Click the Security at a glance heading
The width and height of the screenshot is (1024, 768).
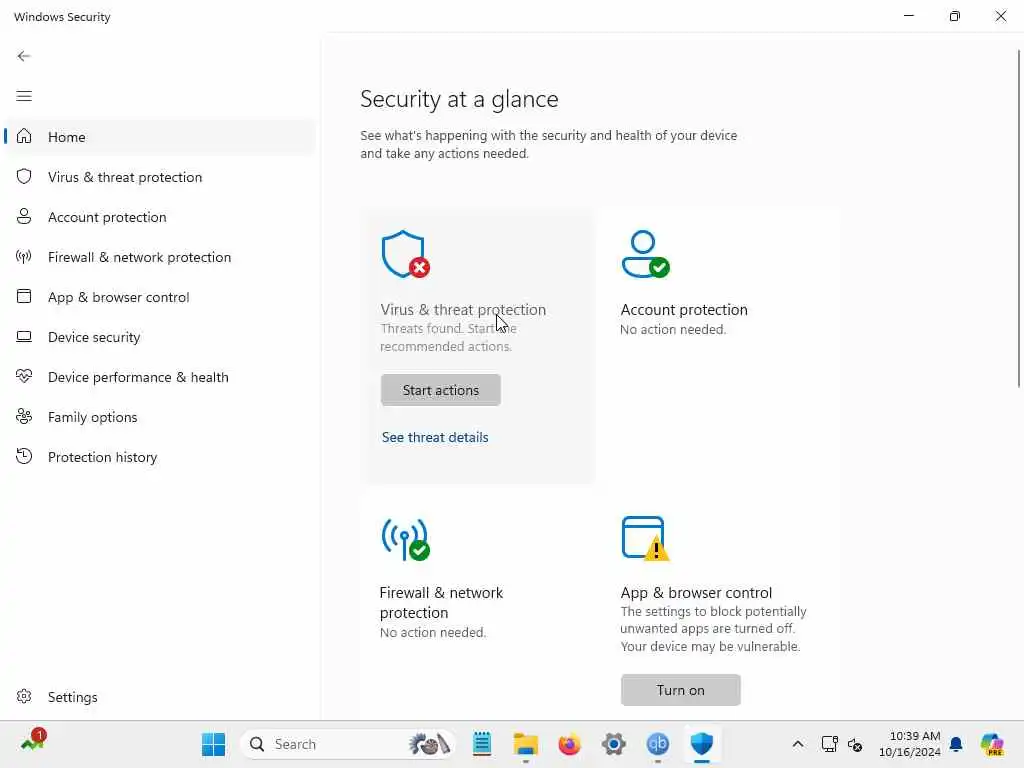[x=459, y=99]
